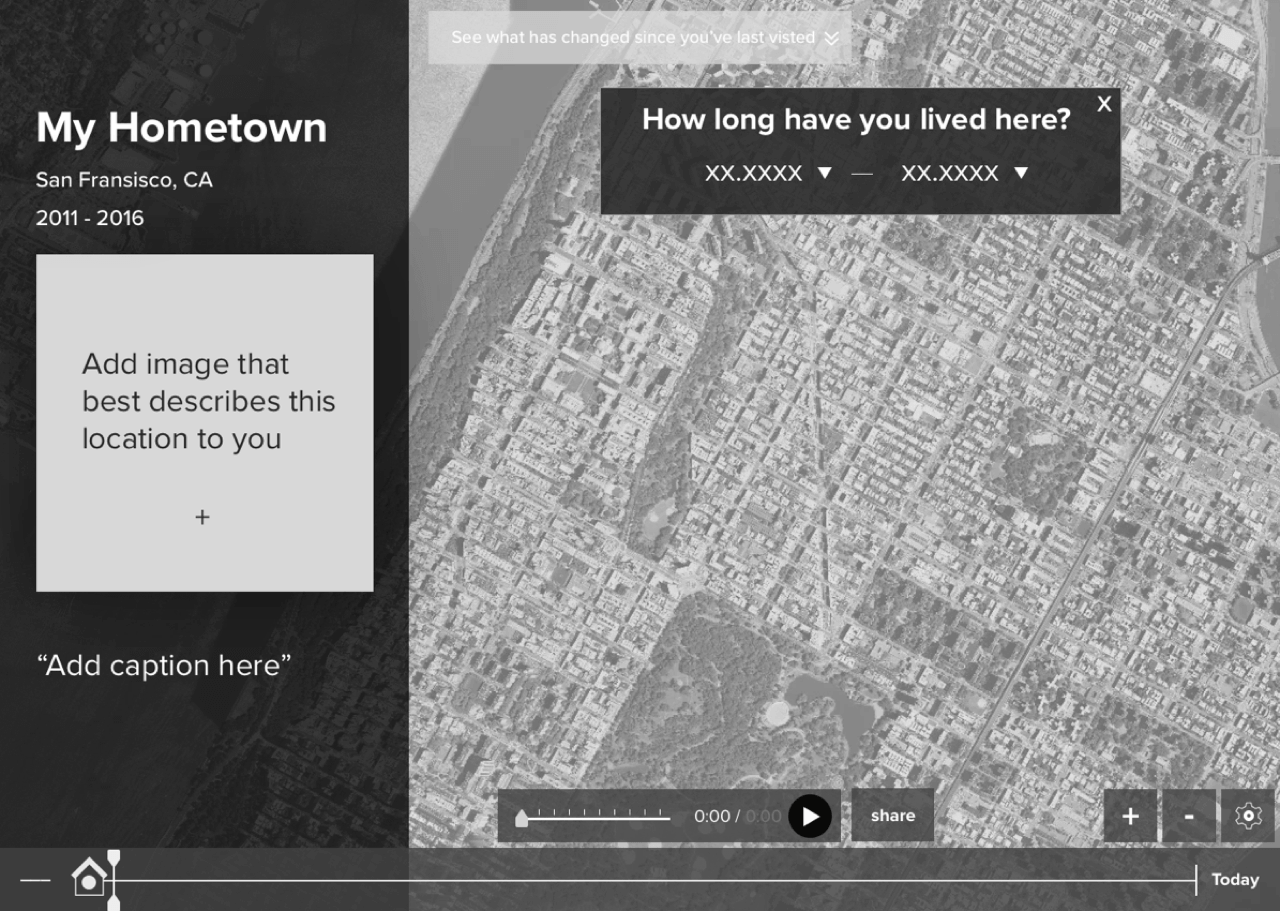
Task: Zoom out using the minus icon
Action: [x=1189, y=816]
